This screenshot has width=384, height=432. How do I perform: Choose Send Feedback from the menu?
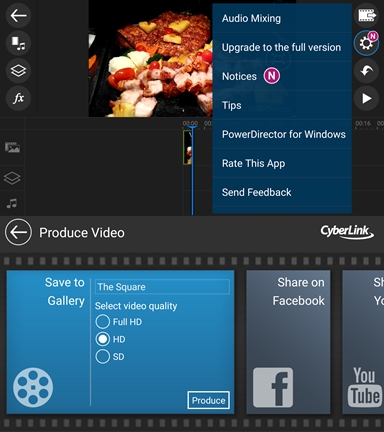point(282,192)
